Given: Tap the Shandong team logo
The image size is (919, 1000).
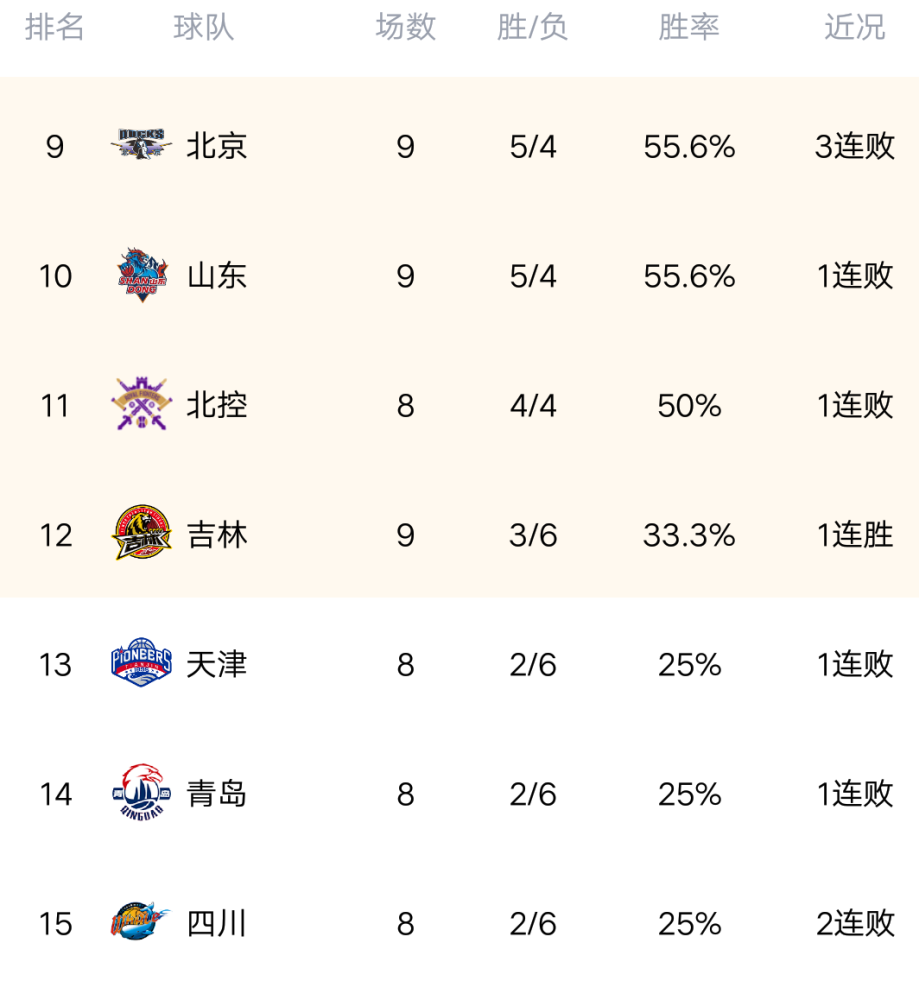Looking at the screenshot, I should point(142,275).
